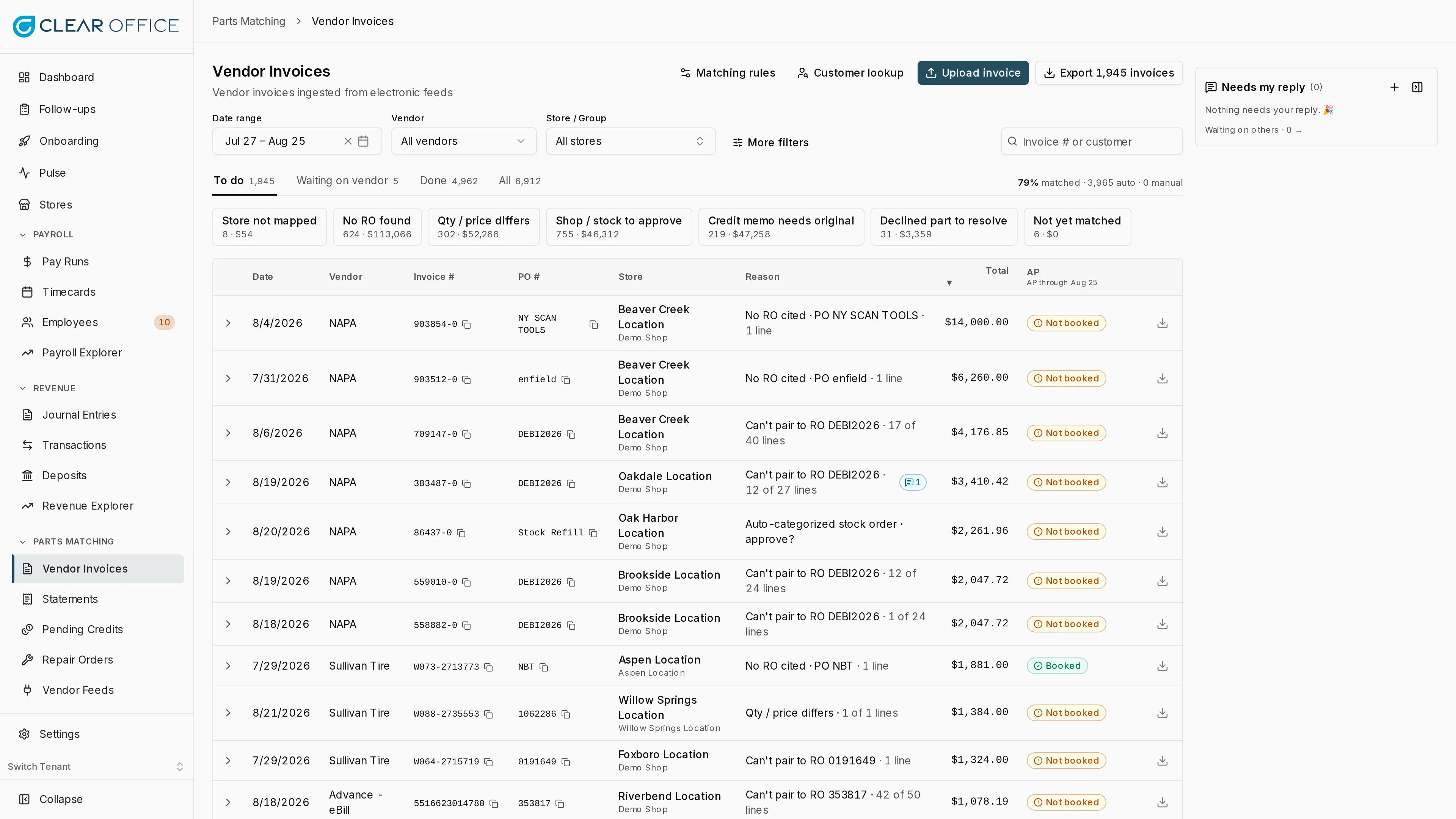The image size is (1456, 819).
Task: Download the $1,881.00 Sullivan Tire invoice
Action: pyautogui.click(x=1162, y=667)
